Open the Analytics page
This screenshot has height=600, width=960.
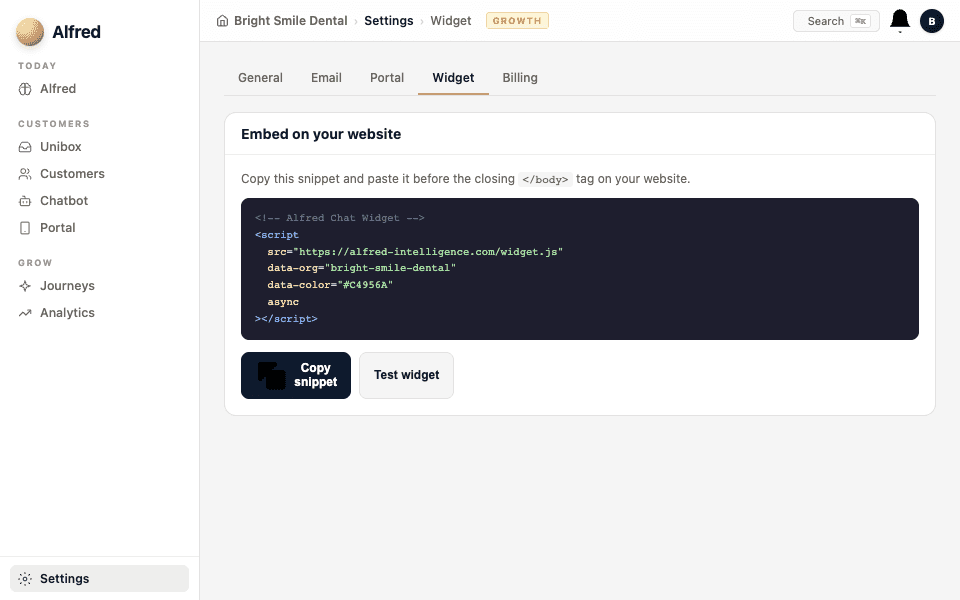[100, 313]
